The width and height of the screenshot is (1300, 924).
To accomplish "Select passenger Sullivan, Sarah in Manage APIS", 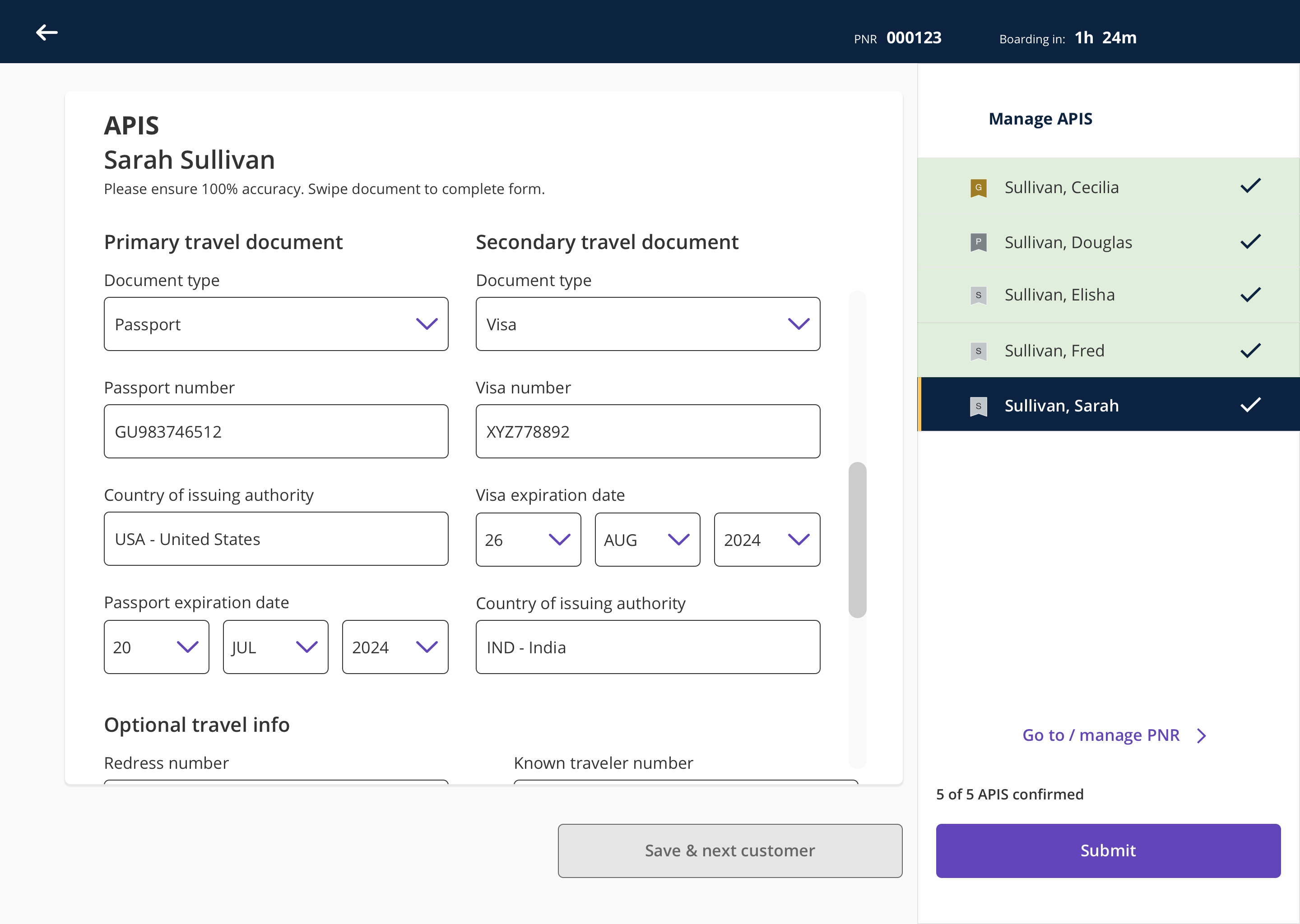I will [1108, 405].
